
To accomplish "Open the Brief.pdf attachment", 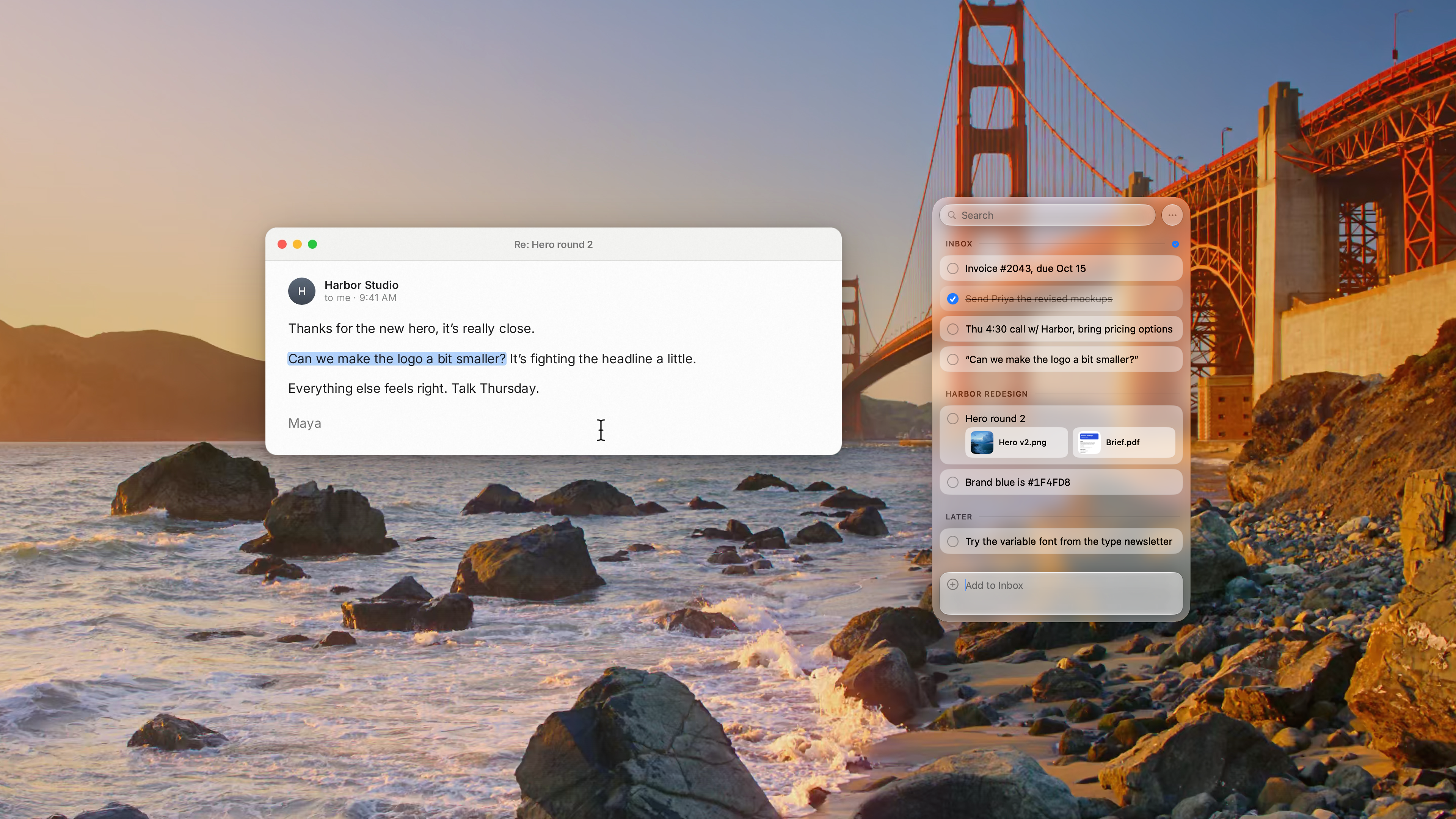I will tap(1123, 442).
